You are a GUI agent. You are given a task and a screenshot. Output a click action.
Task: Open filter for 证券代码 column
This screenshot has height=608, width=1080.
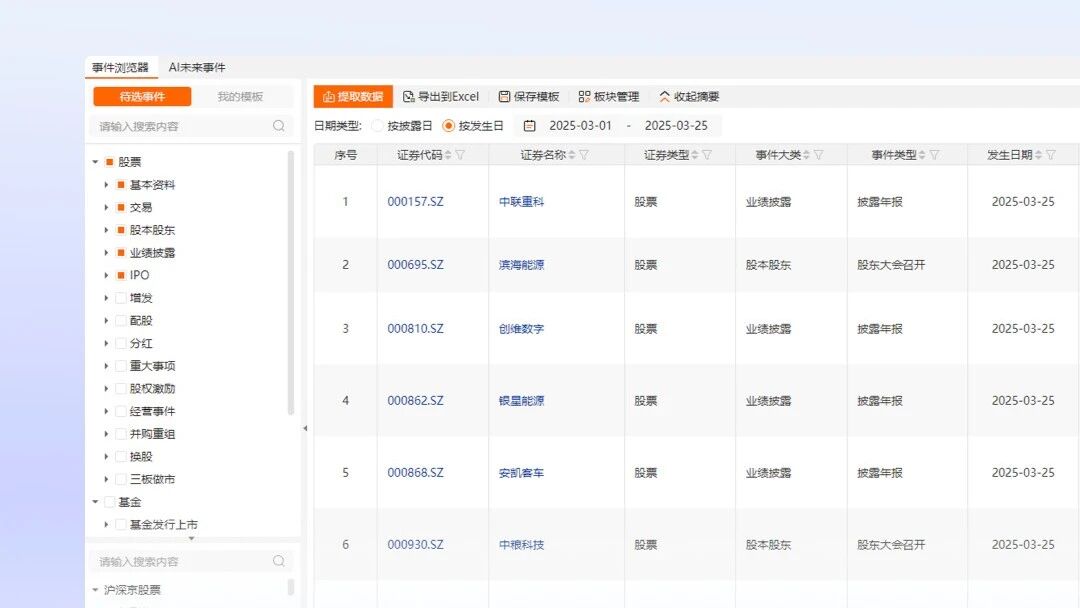[460, 156]
